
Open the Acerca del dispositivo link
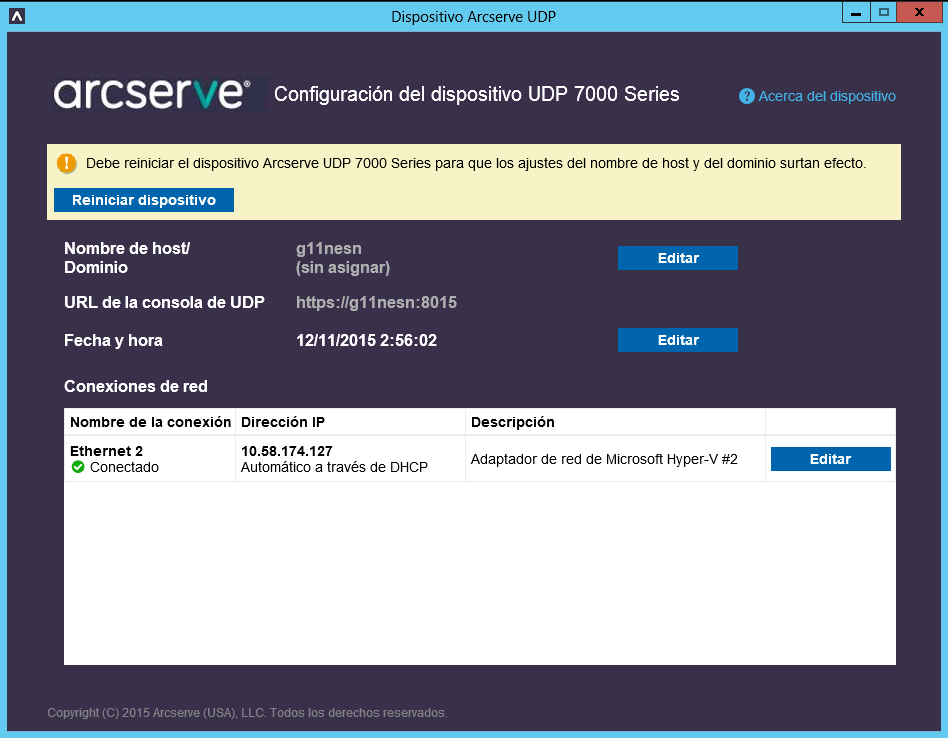pyautogui.click(x=826, y=96)
